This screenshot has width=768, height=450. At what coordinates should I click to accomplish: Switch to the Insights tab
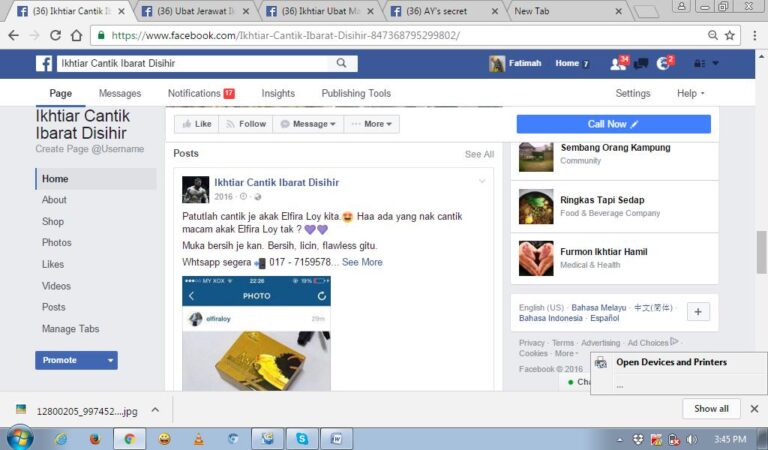click(278, 93)
